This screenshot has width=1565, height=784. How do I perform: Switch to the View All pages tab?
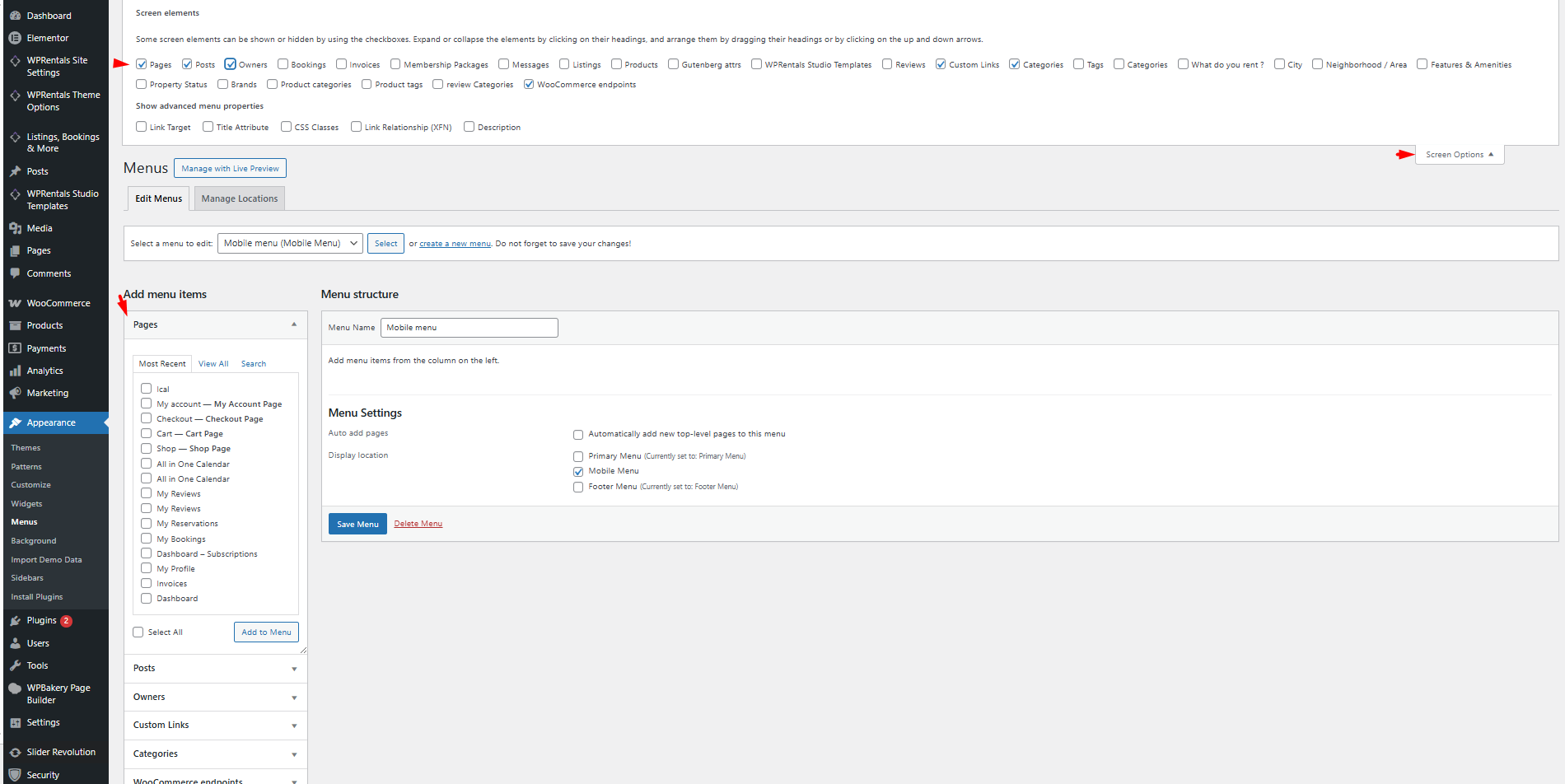pyautogui.click(x=213, y=363)
